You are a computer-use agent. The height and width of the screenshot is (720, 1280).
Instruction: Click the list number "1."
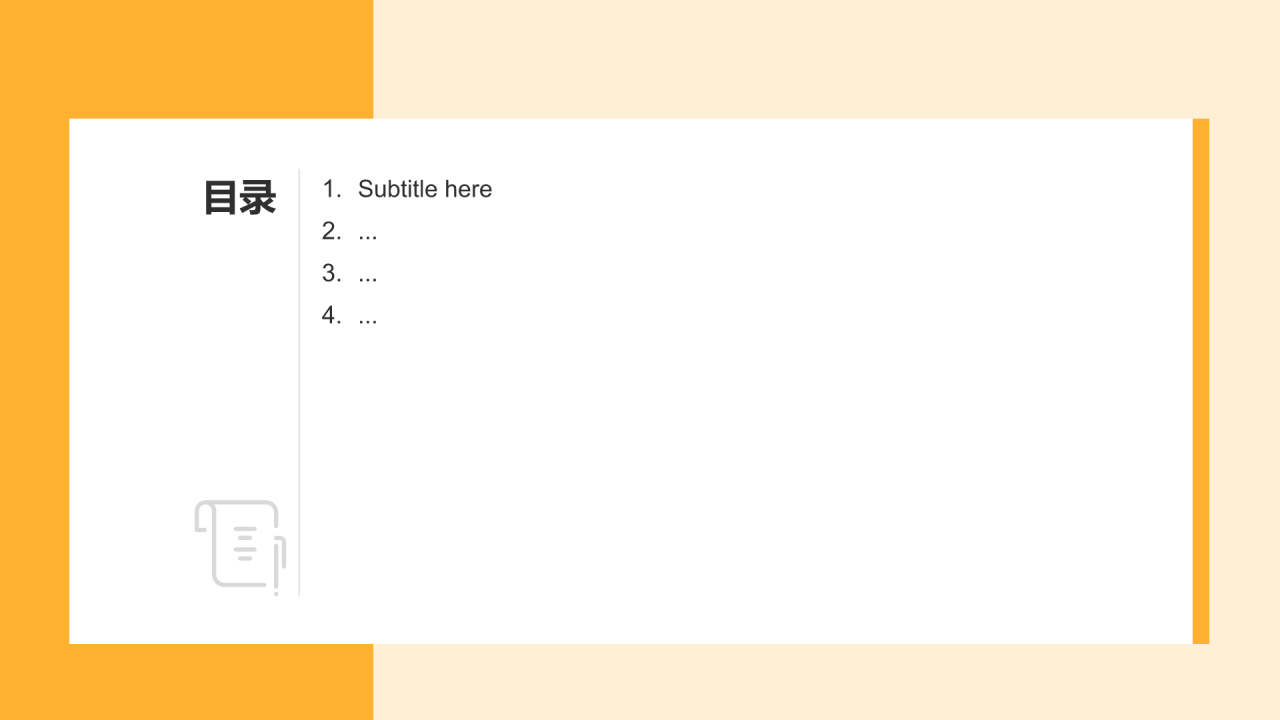(332, 189)
